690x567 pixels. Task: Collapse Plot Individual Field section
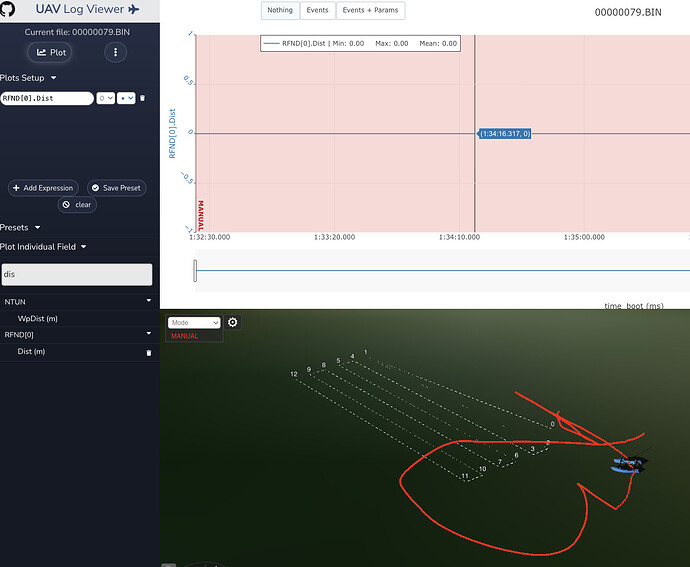point(43,247)
